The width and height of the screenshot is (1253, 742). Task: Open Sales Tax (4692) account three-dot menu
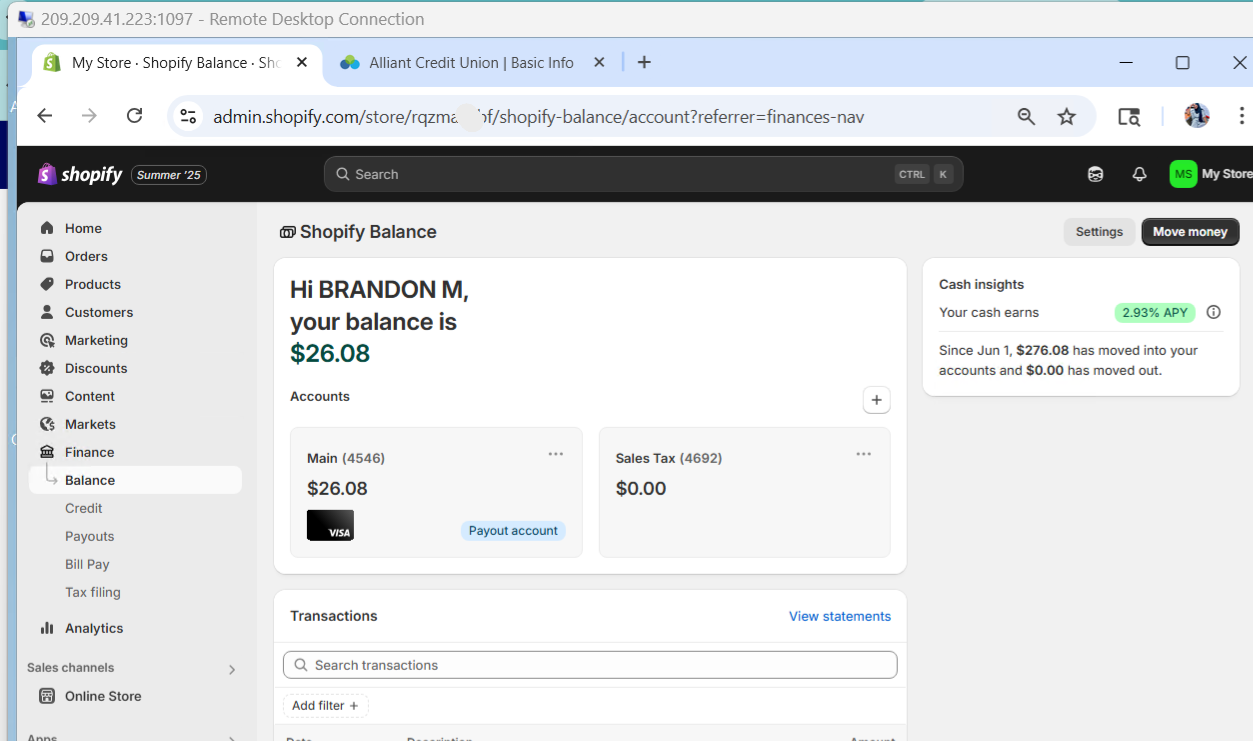864,454
